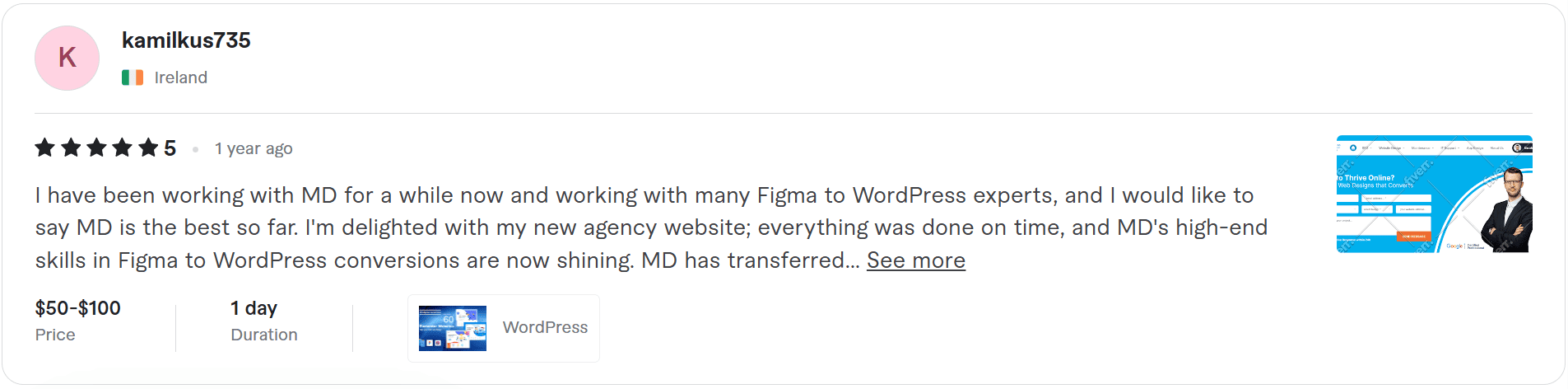Click the Ireland flag icon
Image resolution: width=1568 pixels, height=389 pixels.
(x=133, y=77)
